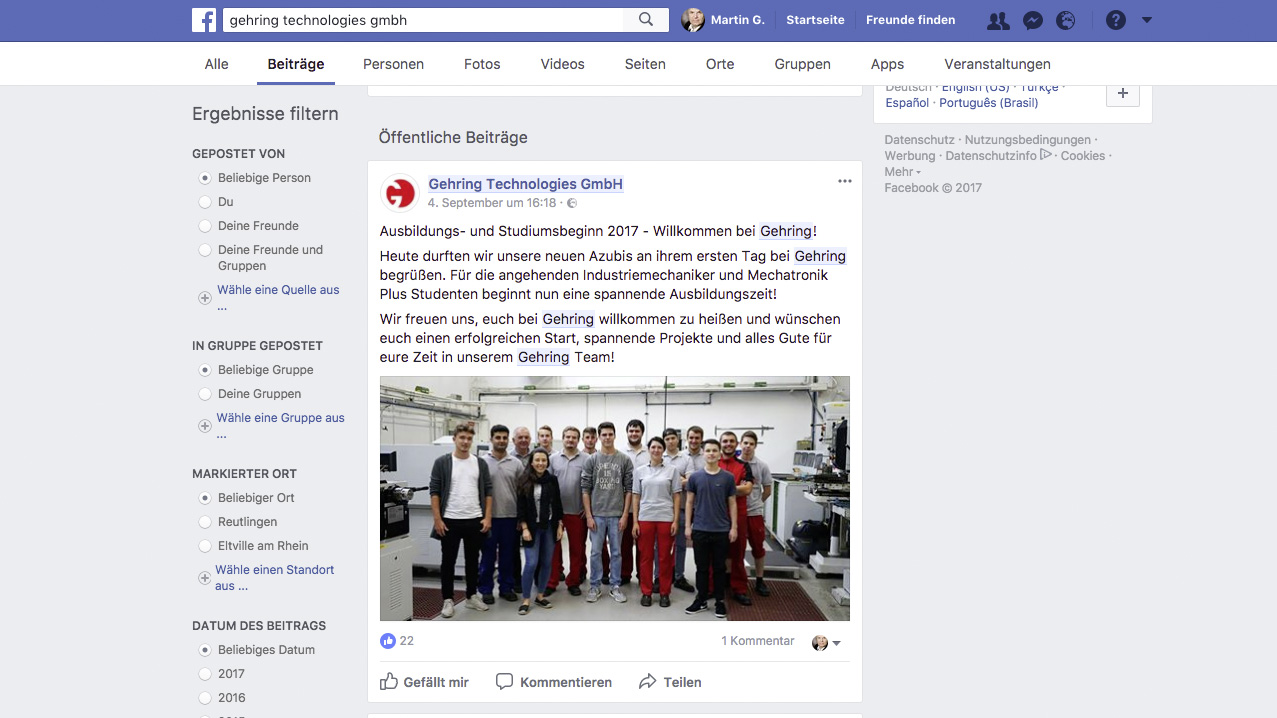Viewport: 1277px width, 718px height.
Task: Click plus icon beside 'Wähle einen Standort aus'
Action: pyautogui.click(x=205, y=578)
